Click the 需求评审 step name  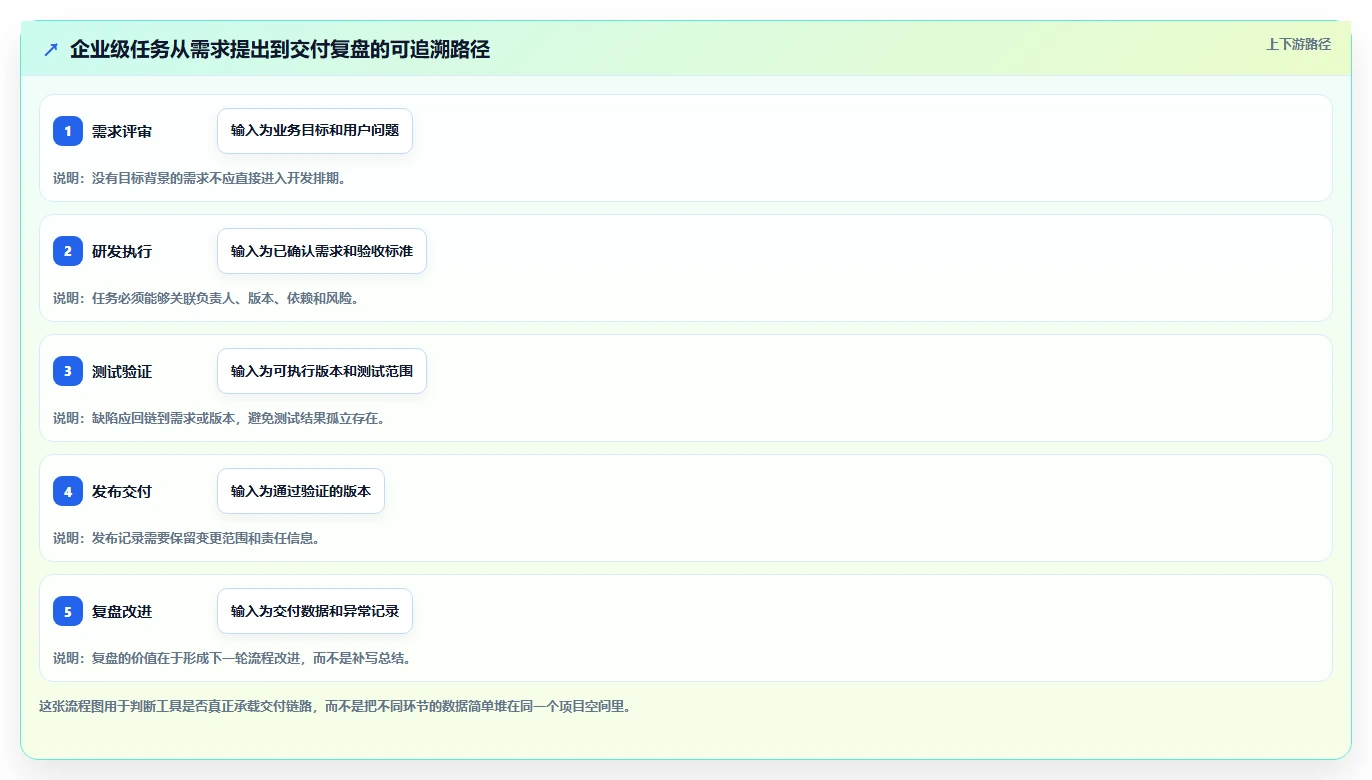(122, 132)
